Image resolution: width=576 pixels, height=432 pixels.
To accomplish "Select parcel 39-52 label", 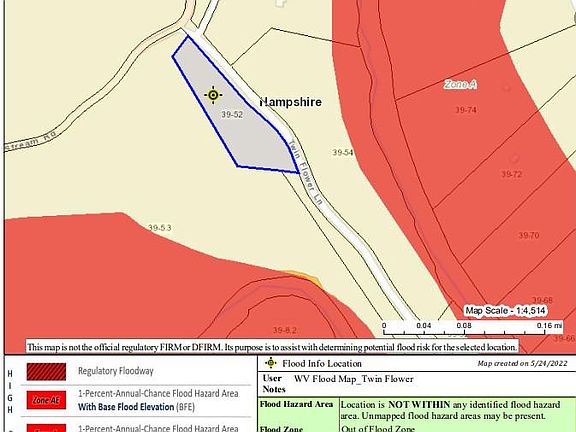I will 232,115.
